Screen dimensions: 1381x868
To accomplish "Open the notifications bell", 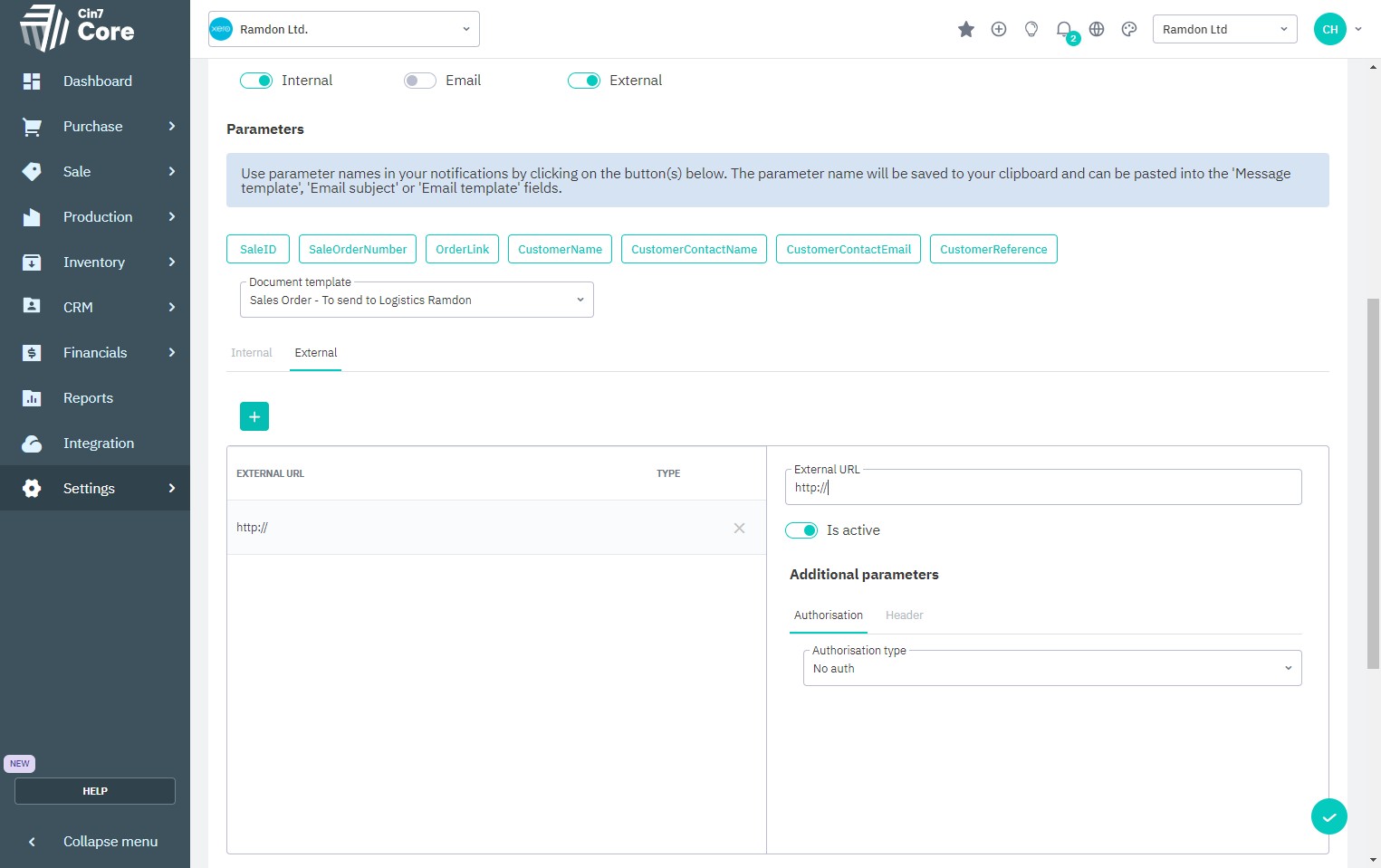I will pyautogui.click(x=1064, y=30).
